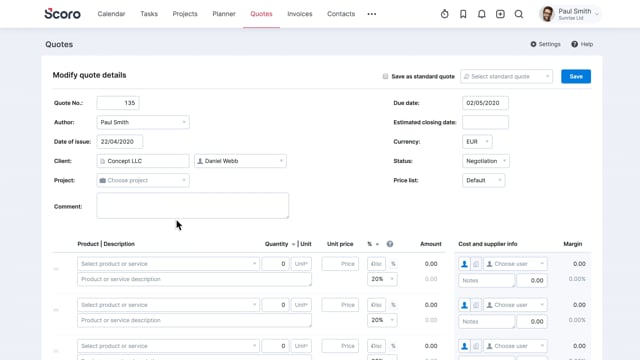Click second row Price field
The image size is (640, 360).
340,305
